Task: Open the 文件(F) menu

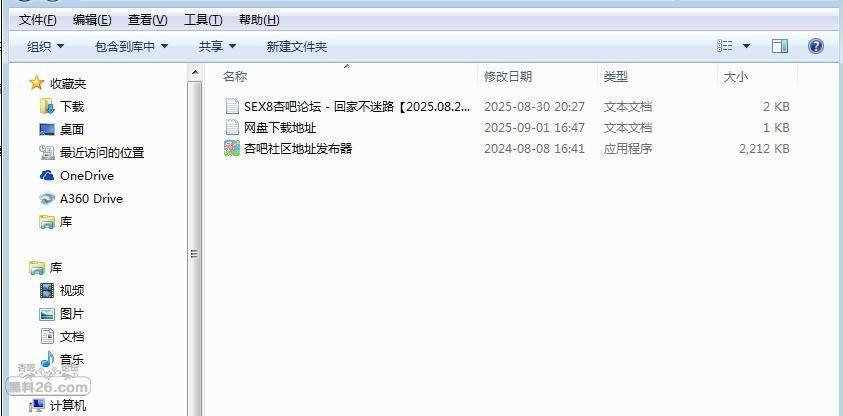Action: click(37, 20)
